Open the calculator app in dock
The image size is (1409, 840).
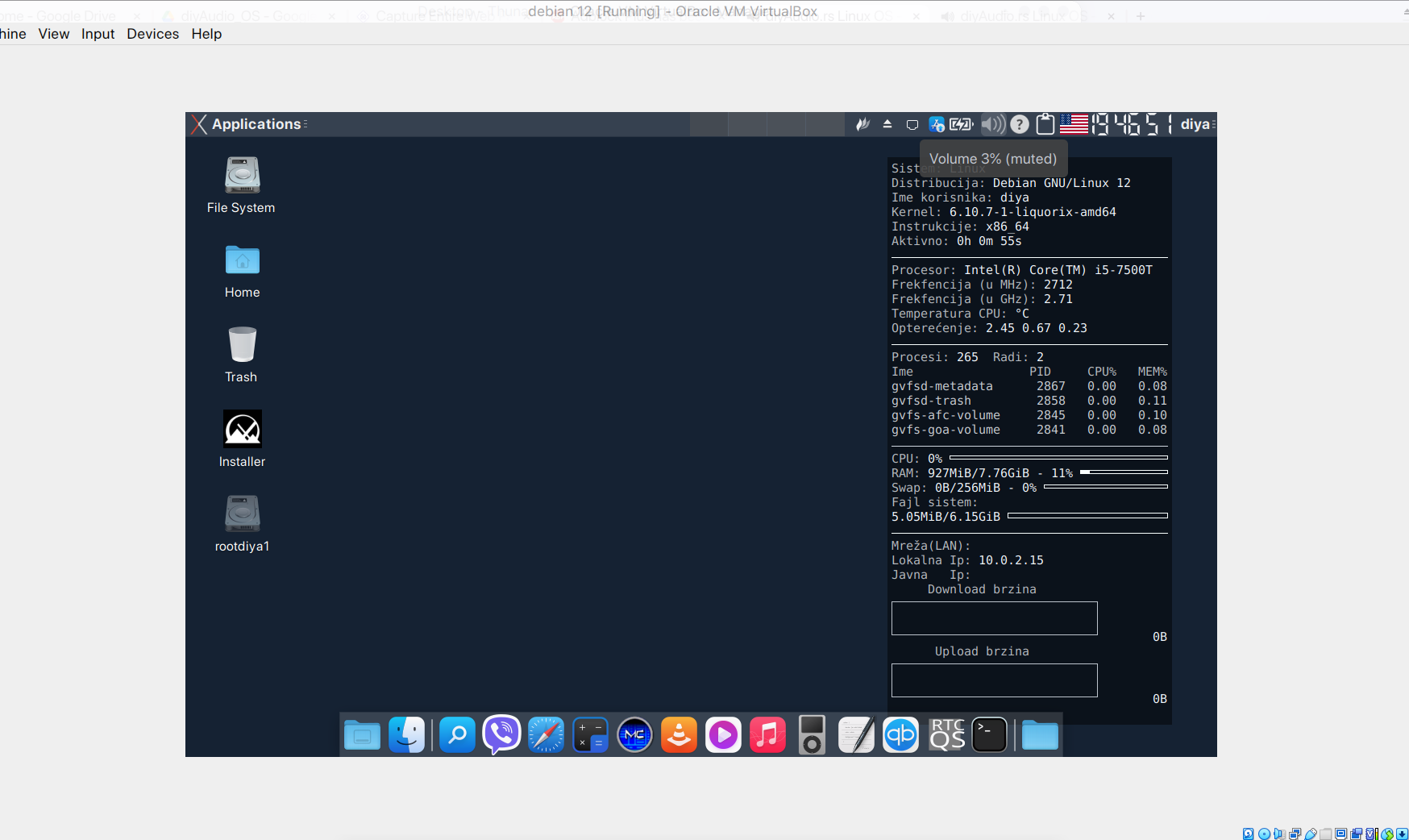click(590, 735)
